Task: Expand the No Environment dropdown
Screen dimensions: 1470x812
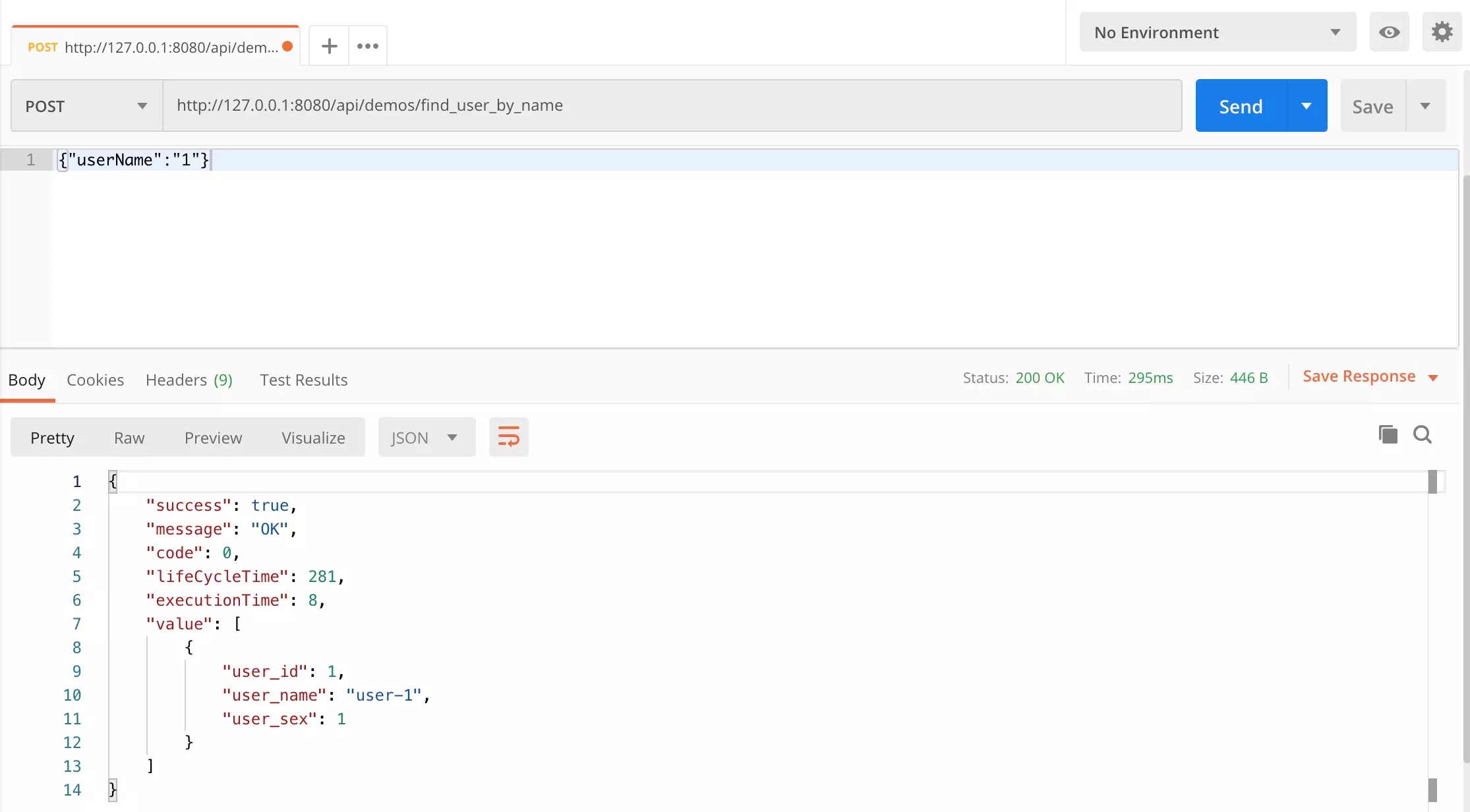Action: (x=1217, y=32)
